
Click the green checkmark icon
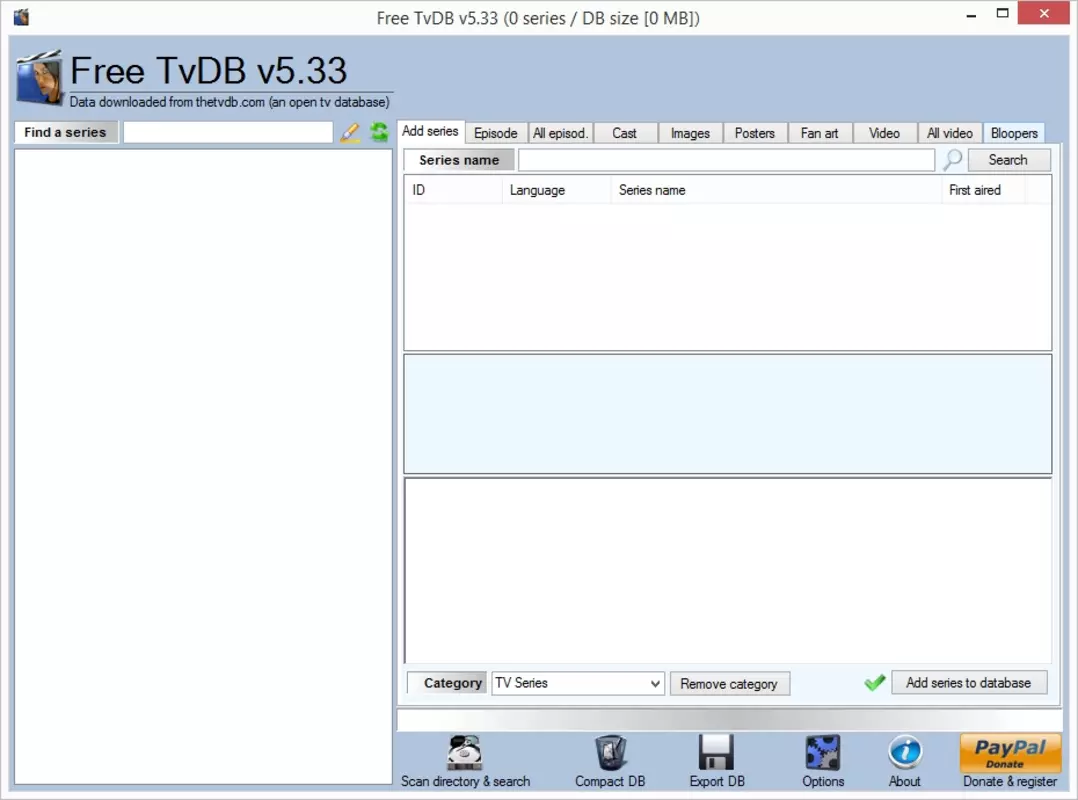(x=874, y=682)
